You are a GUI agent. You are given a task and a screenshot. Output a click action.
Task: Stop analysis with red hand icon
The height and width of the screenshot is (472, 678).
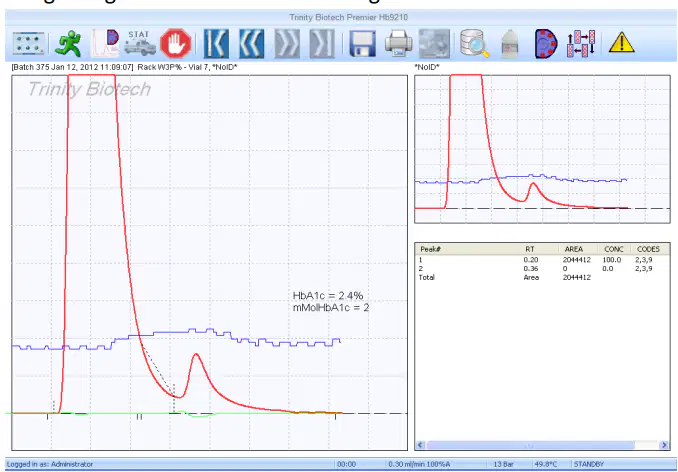(176, 44)
